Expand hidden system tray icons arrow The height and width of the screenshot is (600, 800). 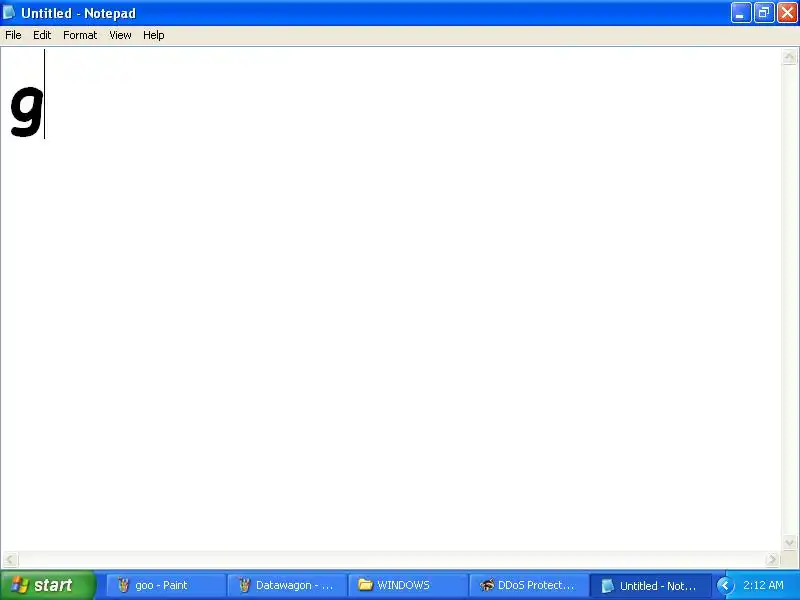point(725,585)
